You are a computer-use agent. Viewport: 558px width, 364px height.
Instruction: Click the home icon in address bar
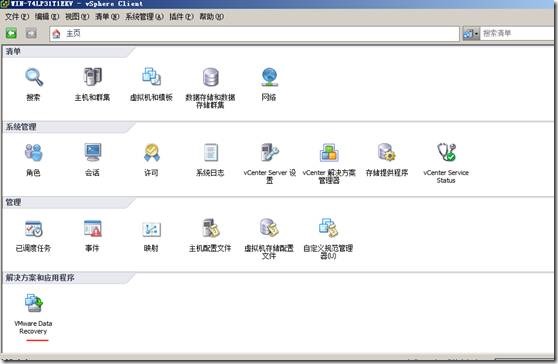pyautogui.click(x=56, y=34)
